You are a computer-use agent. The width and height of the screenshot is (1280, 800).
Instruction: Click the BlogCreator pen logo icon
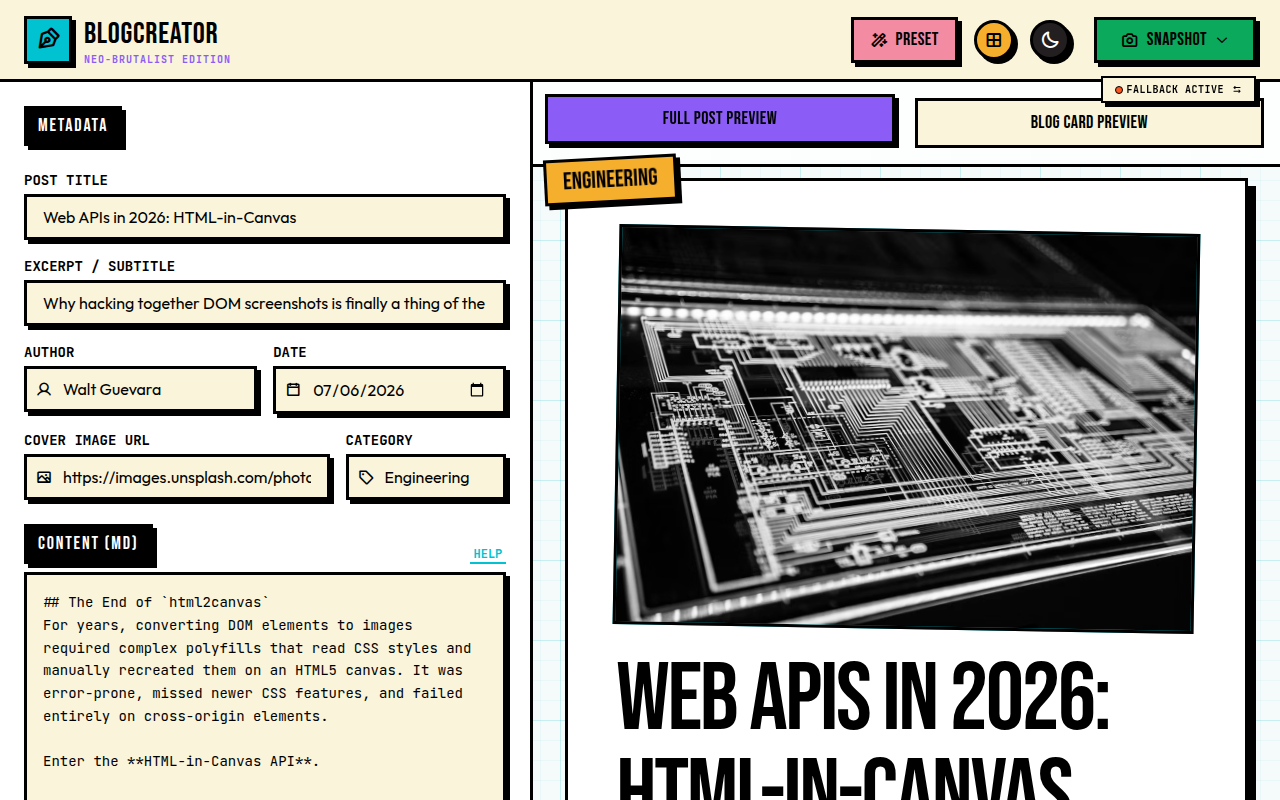click(47, 39)
